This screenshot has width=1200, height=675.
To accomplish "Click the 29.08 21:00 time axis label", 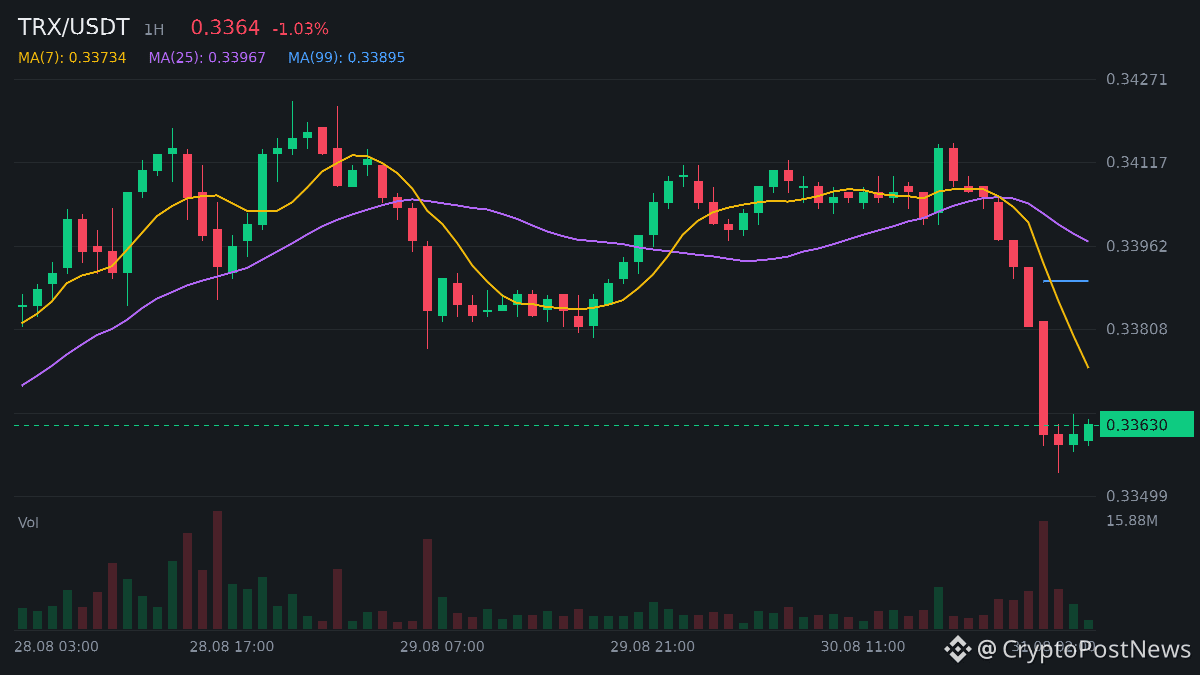I will click(653, 647).
